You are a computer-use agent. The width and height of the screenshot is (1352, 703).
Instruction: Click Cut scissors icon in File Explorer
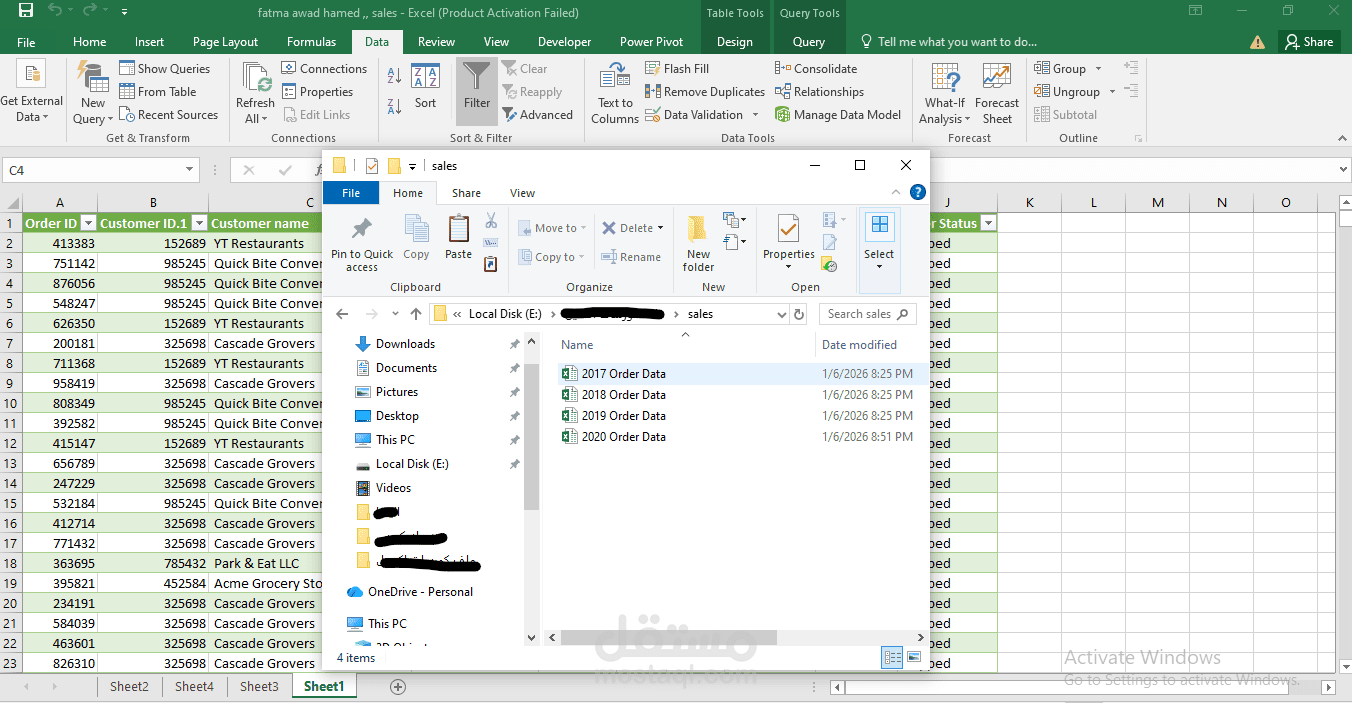tap(491, 220)
